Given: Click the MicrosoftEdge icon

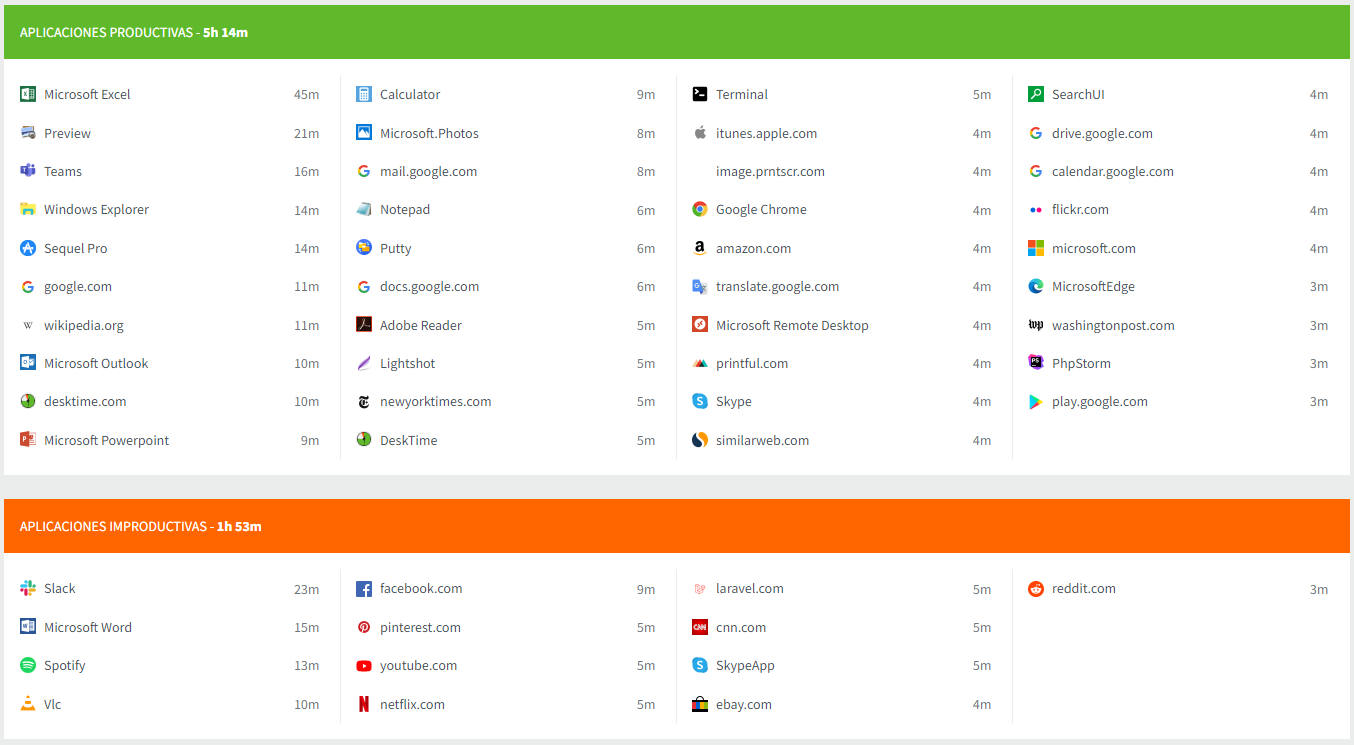Looking at the screenshot, I should point(1036,286).
